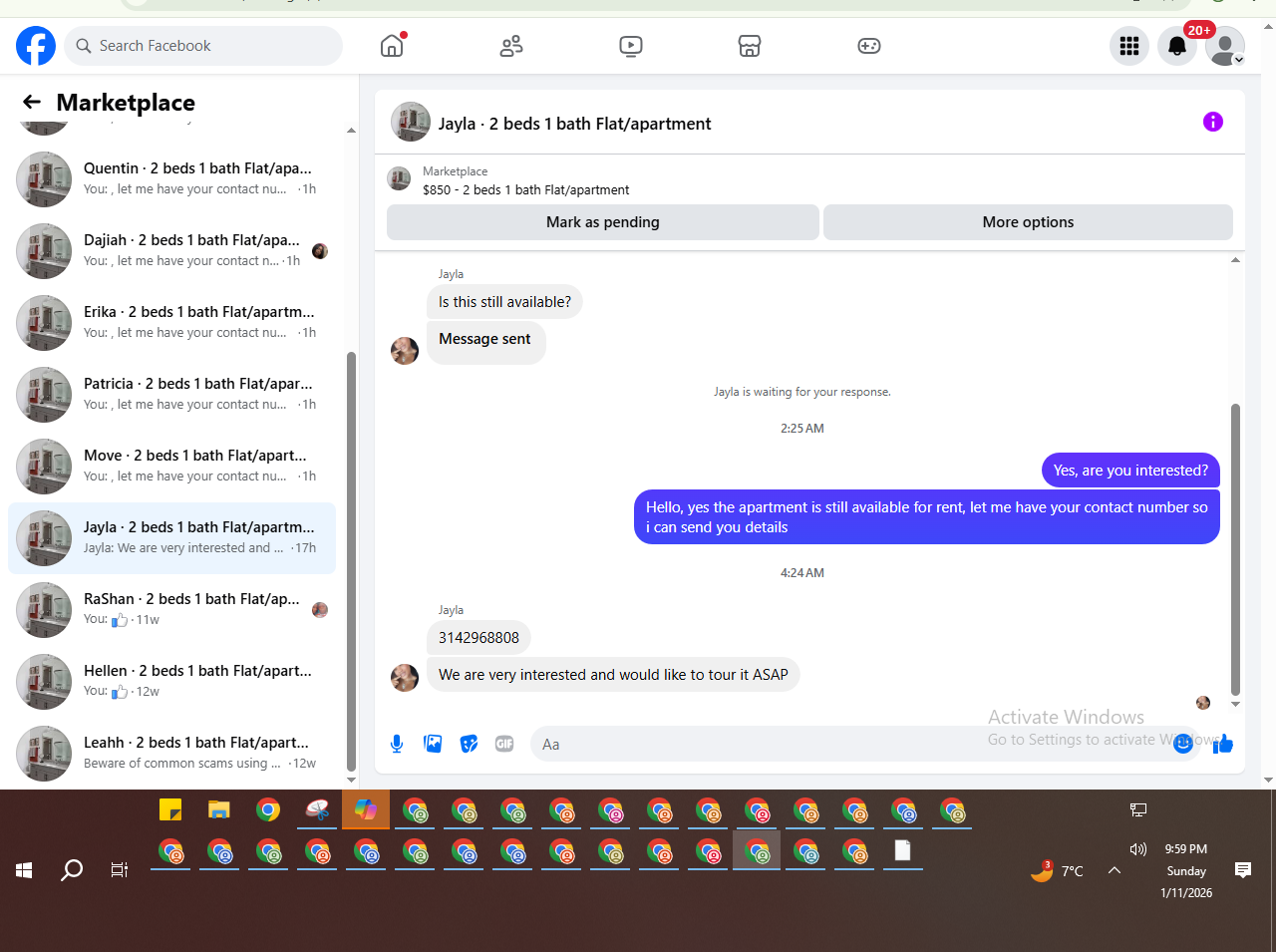Open the Marketplace storefront icon in top navigation
The height and width of the screenshot is (952, 1276).
(x=750, y=46)
